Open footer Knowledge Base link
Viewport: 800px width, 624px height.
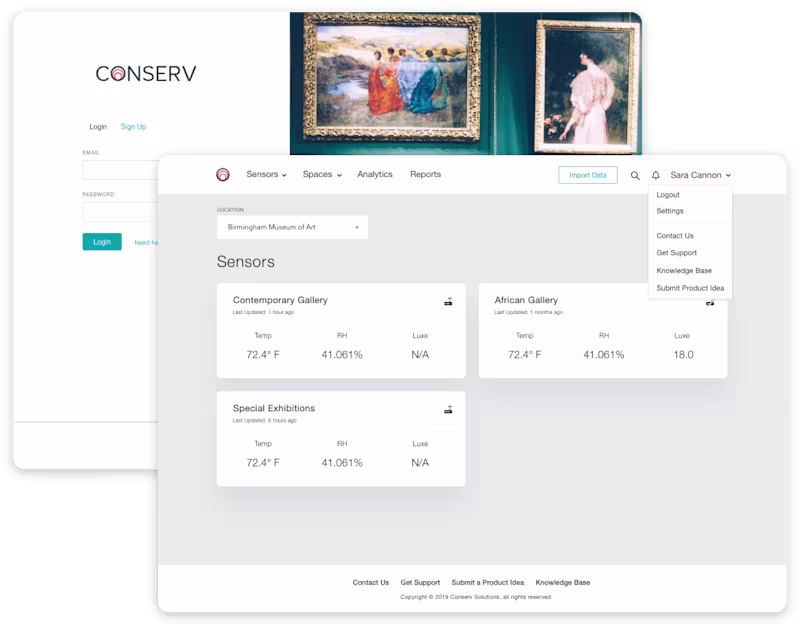click(x=563, y=582)
